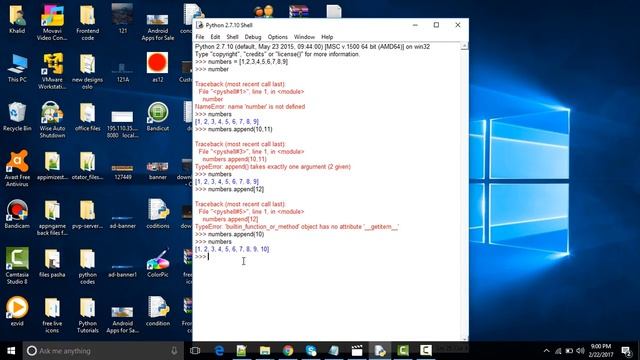640x360 pixels.
Task: Select the free live icons folder
Action: pyautogui.click(x=52, y=314)
